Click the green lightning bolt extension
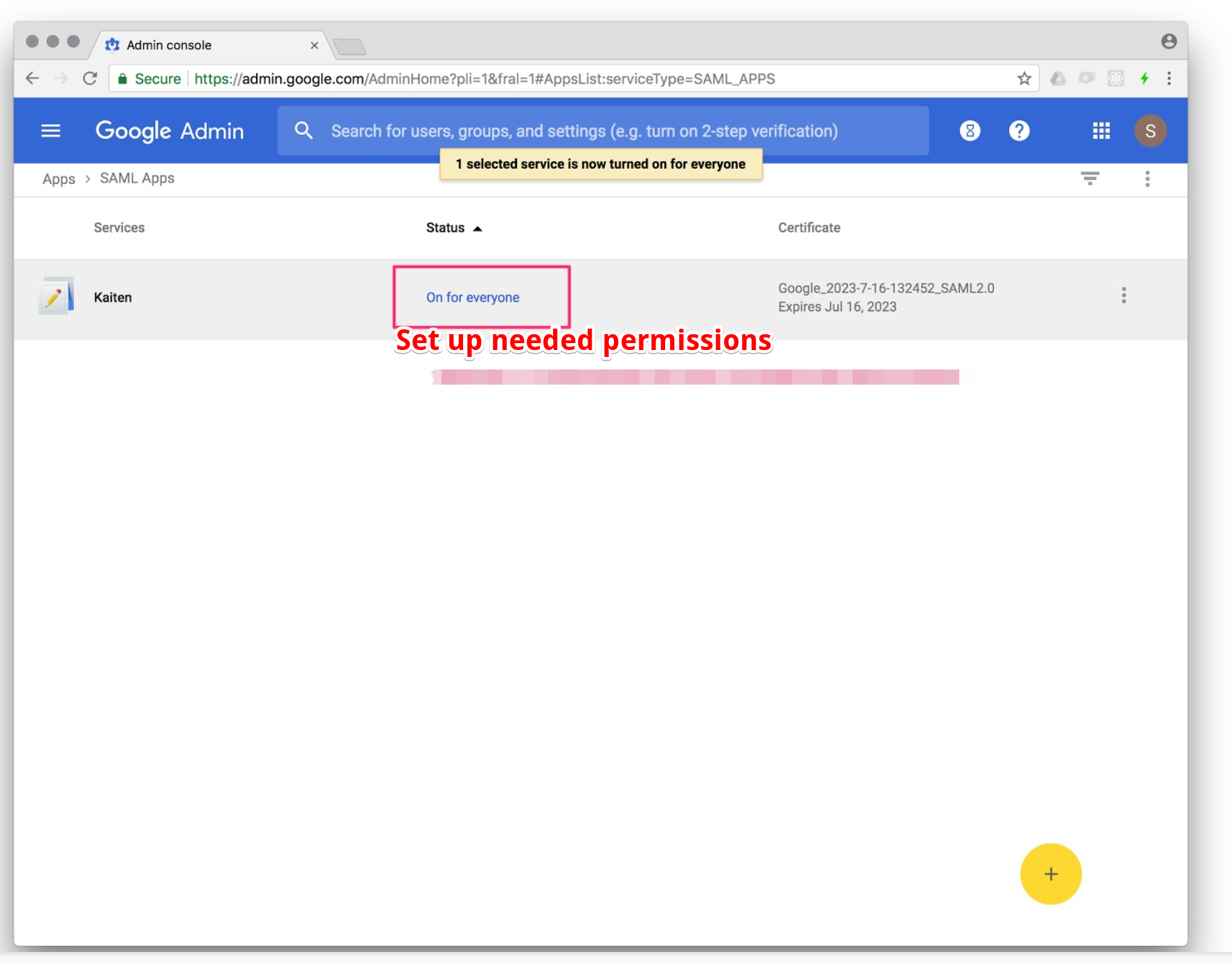The height and width of the screenshot is (963, 1232). (x=1145, y=79)
